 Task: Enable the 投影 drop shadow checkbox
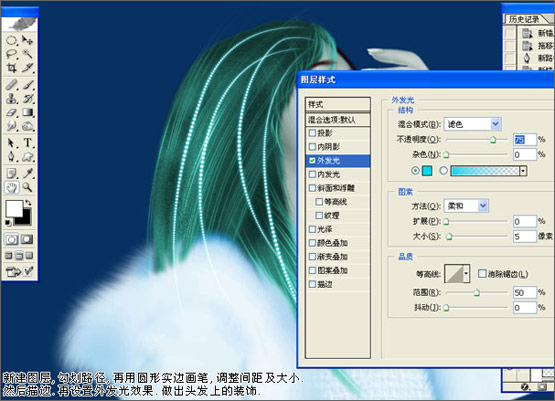(x=312, y=133)
